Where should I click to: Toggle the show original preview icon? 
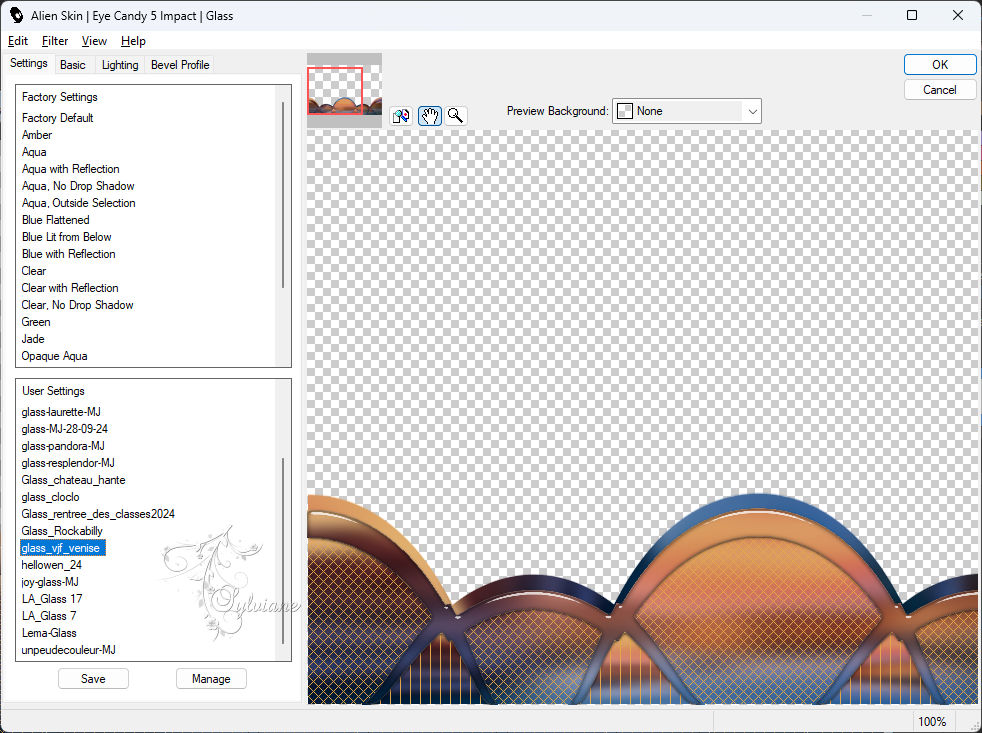point(401,116)
